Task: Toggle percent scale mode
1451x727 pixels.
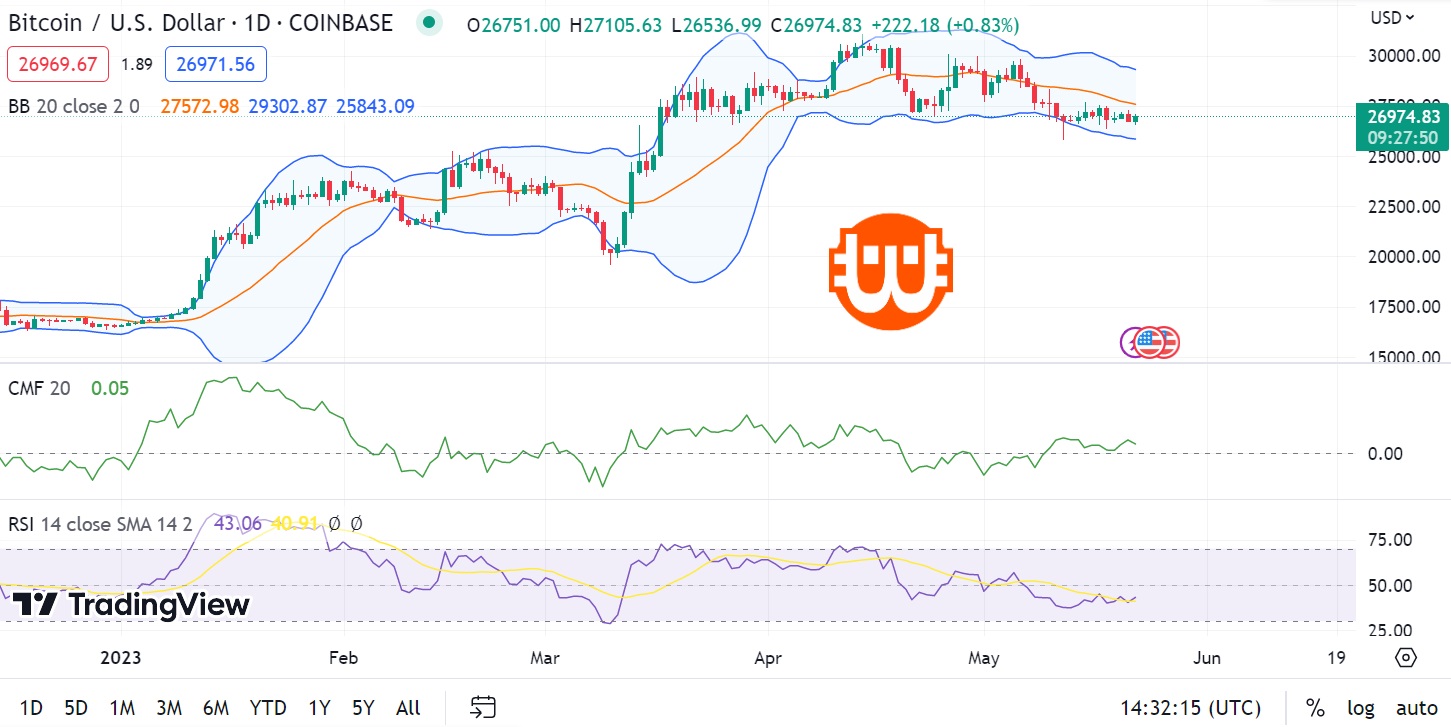Action: coord(1315,708)
